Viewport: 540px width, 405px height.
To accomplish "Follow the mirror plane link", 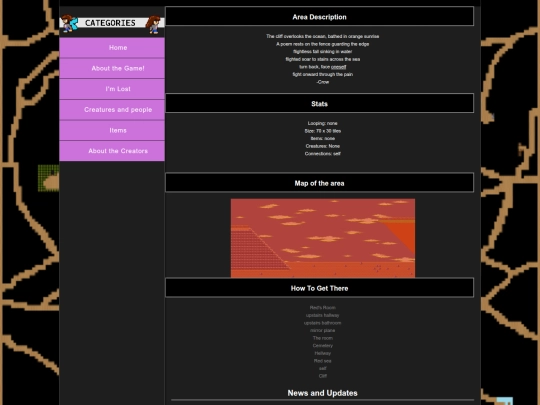I will (323, 330).
